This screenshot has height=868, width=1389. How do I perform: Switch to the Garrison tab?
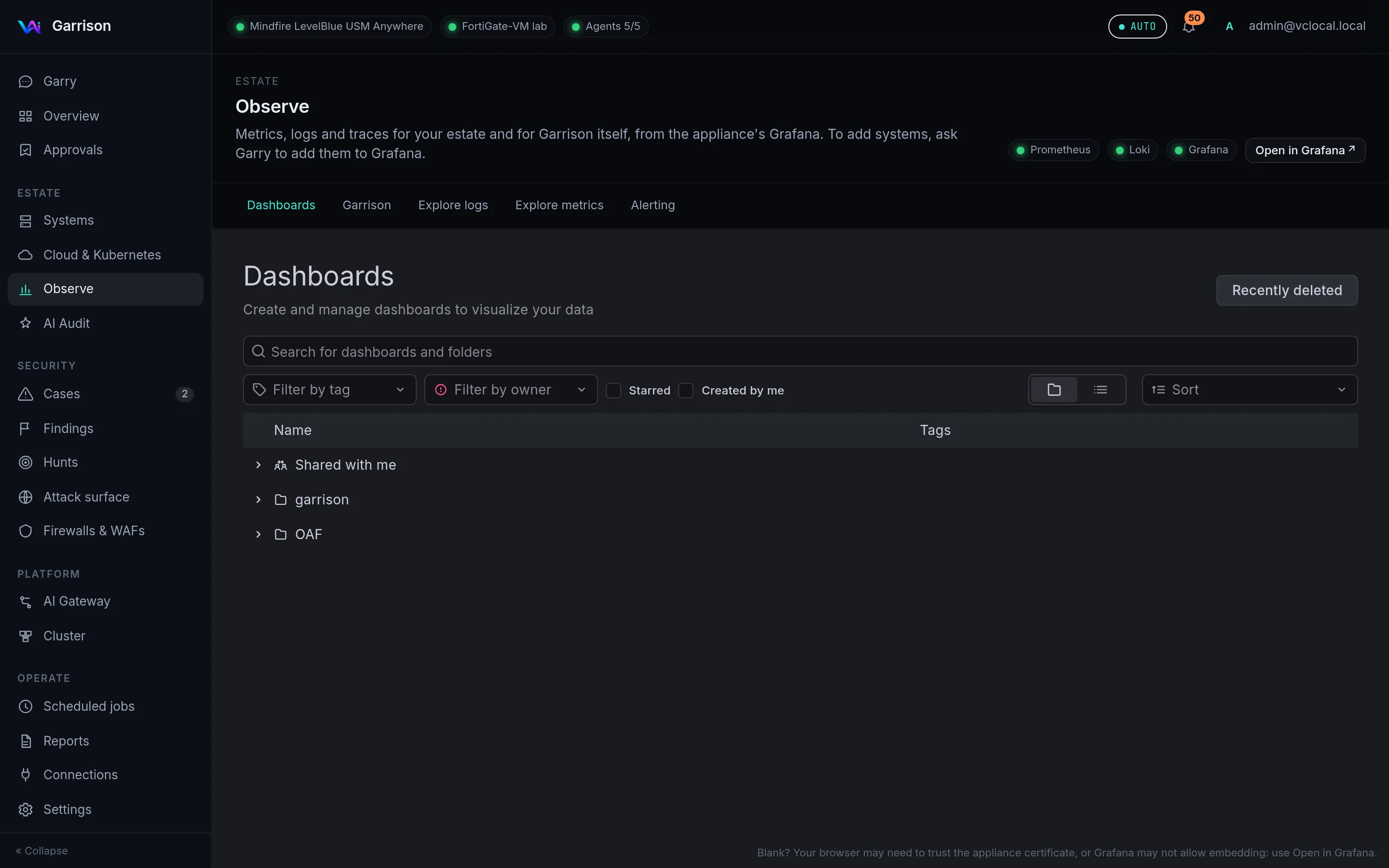[x=367, y=205]
